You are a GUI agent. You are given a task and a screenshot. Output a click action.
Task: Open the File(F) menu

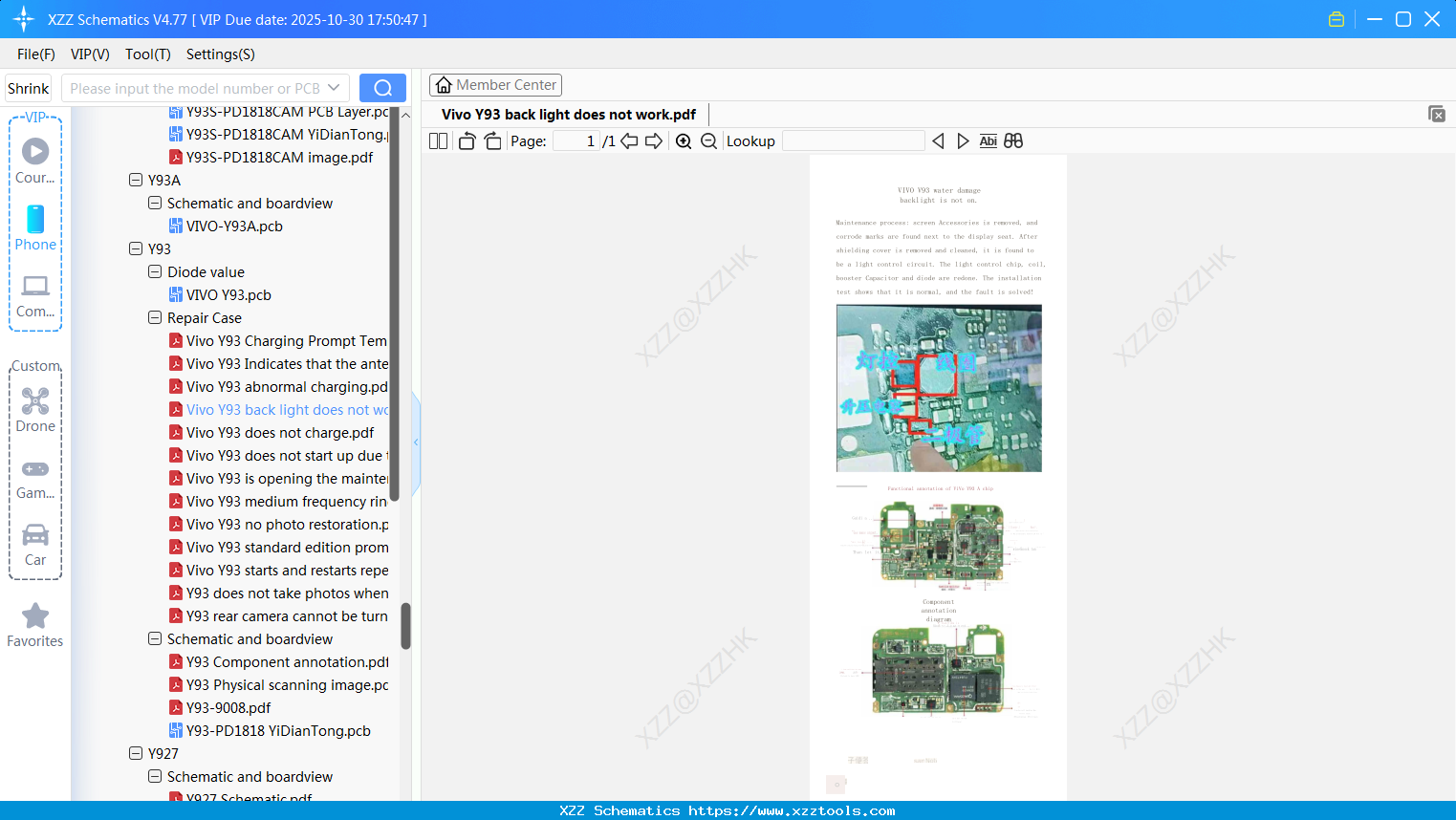36,54
